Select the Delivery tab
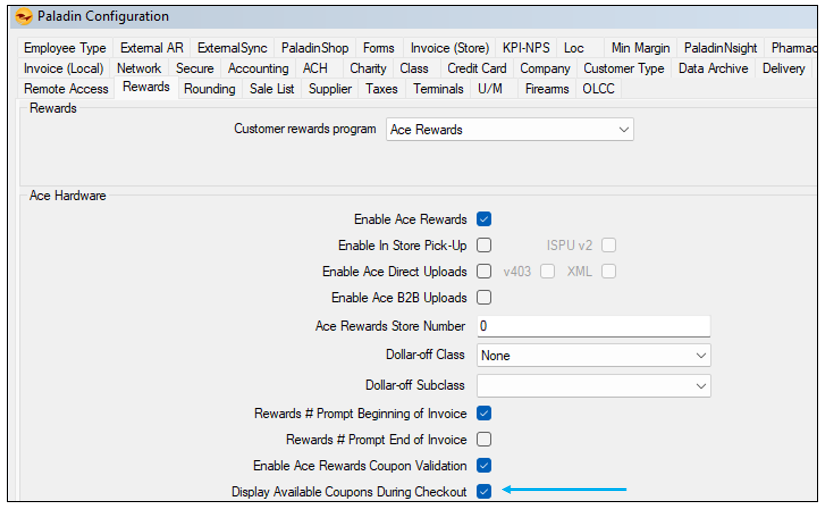 [784, 69]
